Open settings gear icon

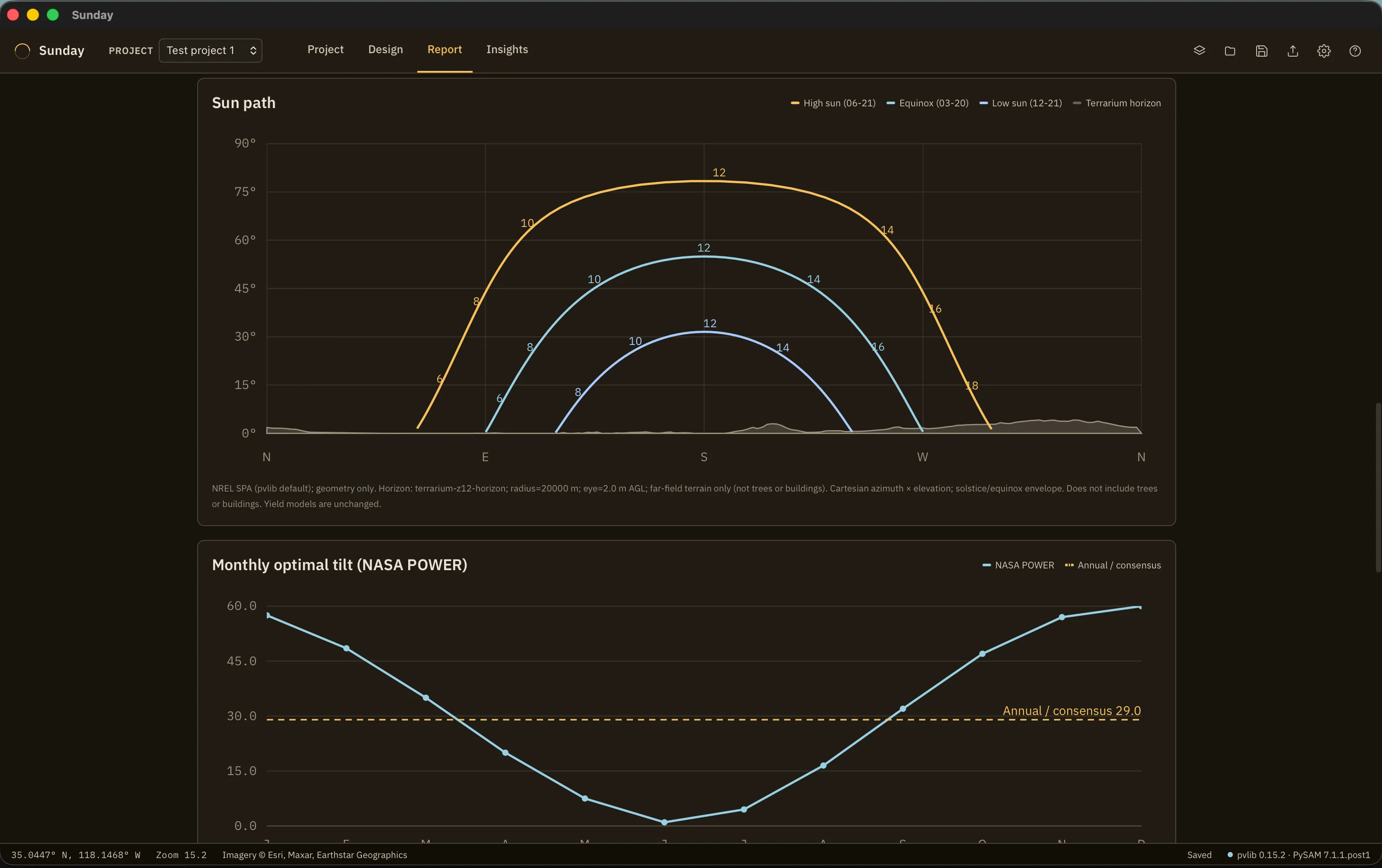click(x=1324, y=51)
